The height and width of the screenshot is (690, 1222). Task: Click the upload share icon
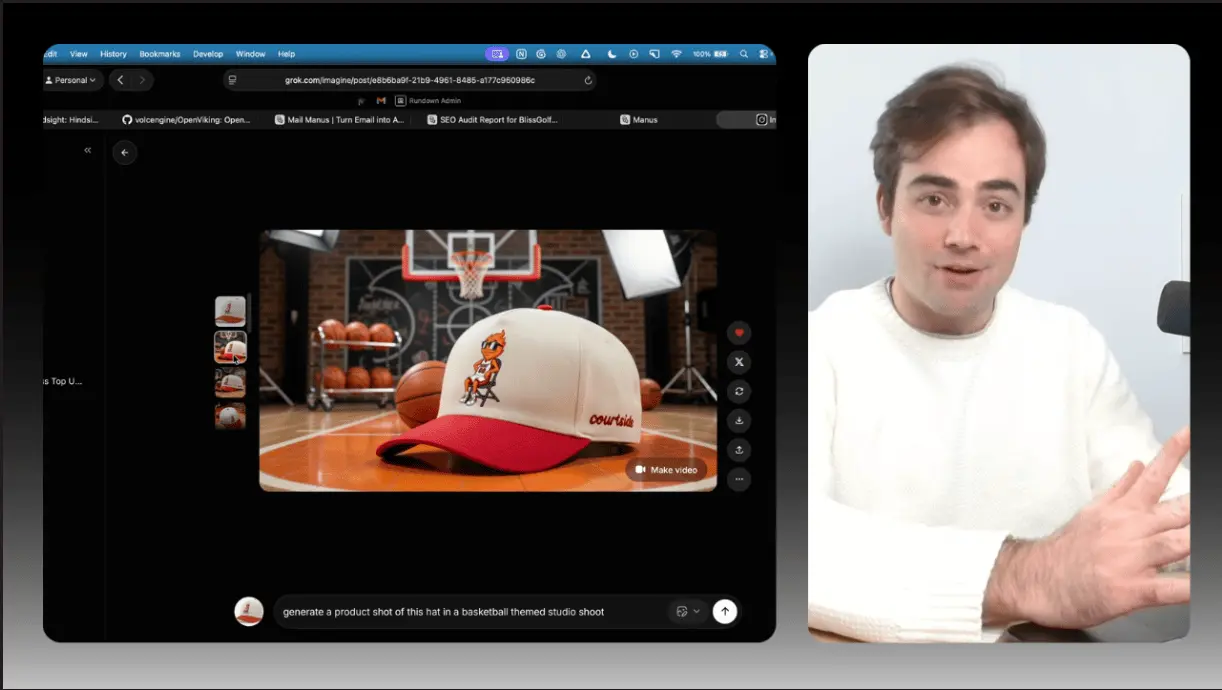[x=739, y=450]
